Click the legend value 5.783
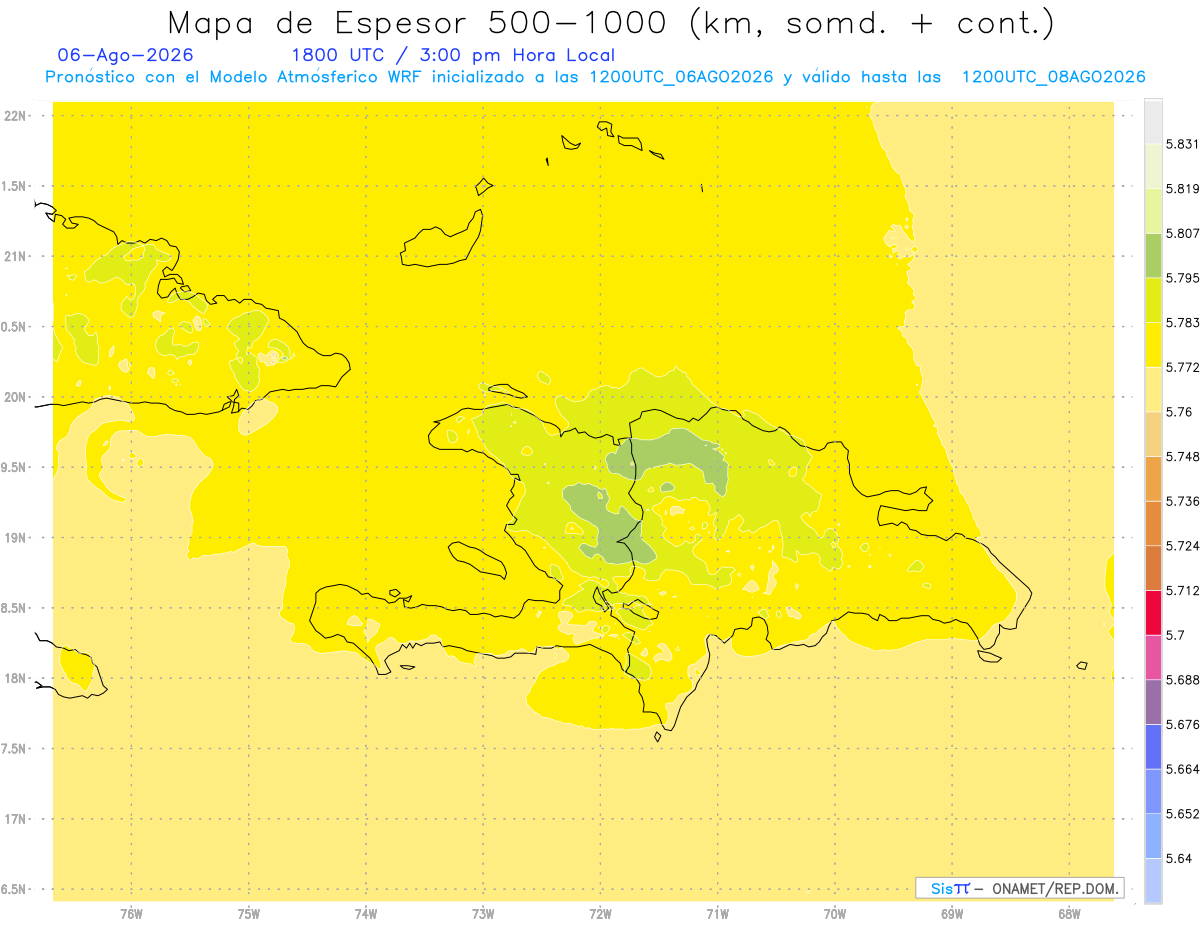Screen dimensions: 1200x927 pos(1182,323)
